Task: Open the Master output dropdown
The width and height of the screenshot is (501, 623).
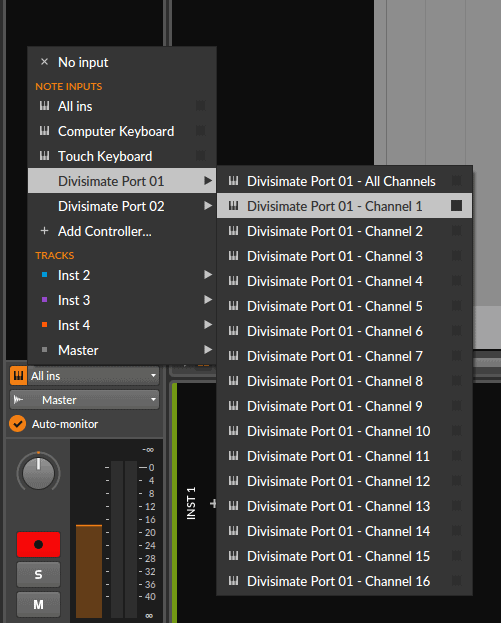Action: (x=85, y=399)
